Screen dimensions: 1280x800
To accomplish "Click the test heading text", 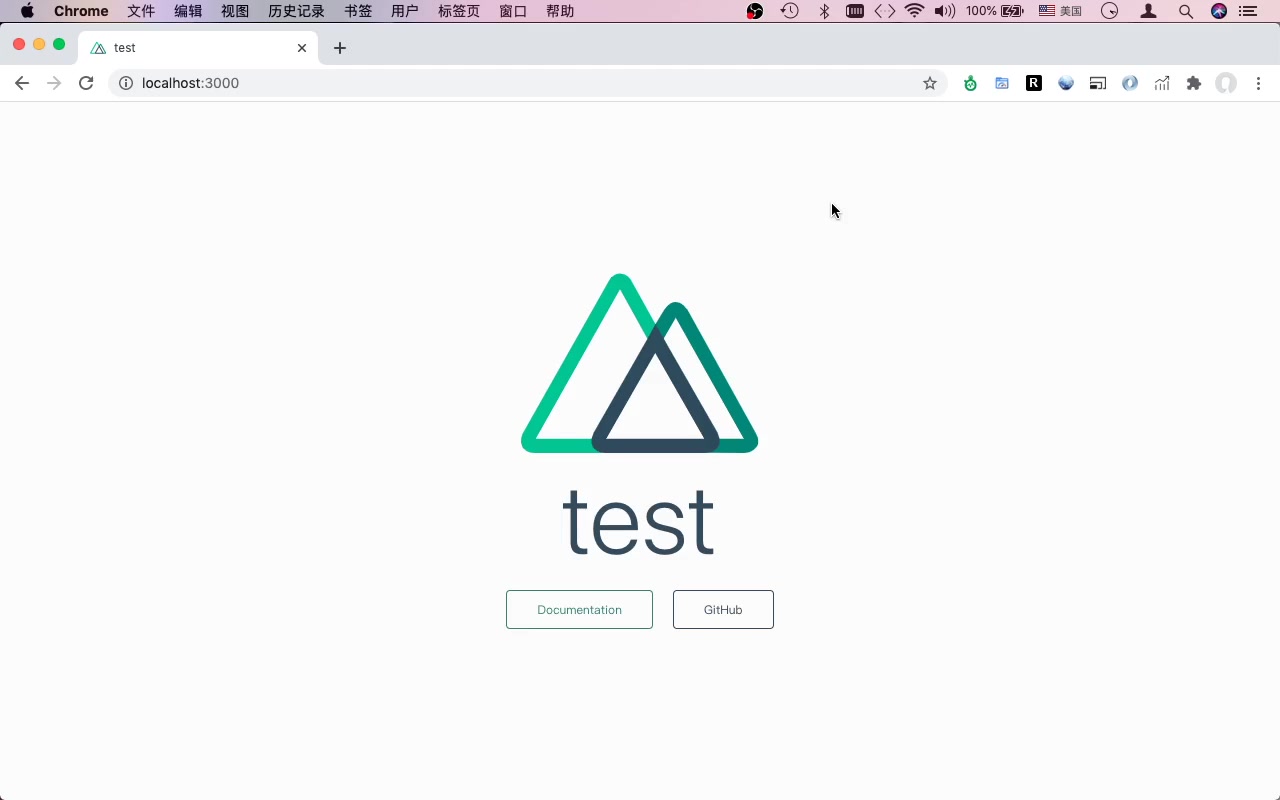I will click(x=639, y=521).
